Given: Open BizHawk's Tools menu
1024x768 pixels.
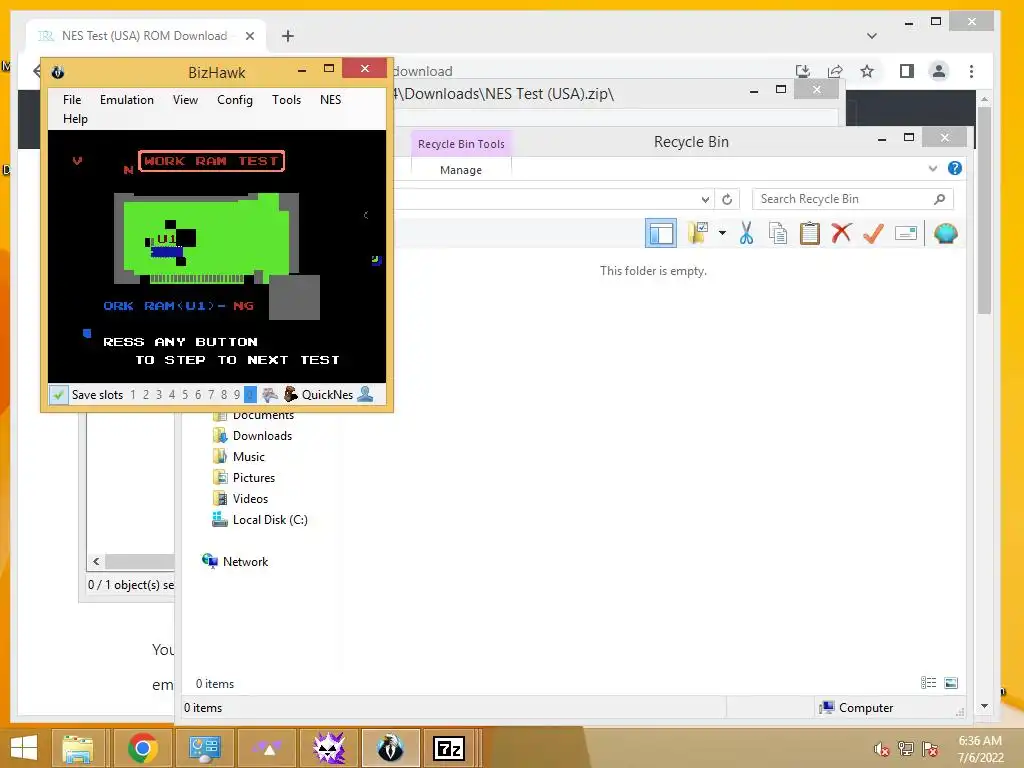Looking at the screenshot, I should (x=286, y=100).
